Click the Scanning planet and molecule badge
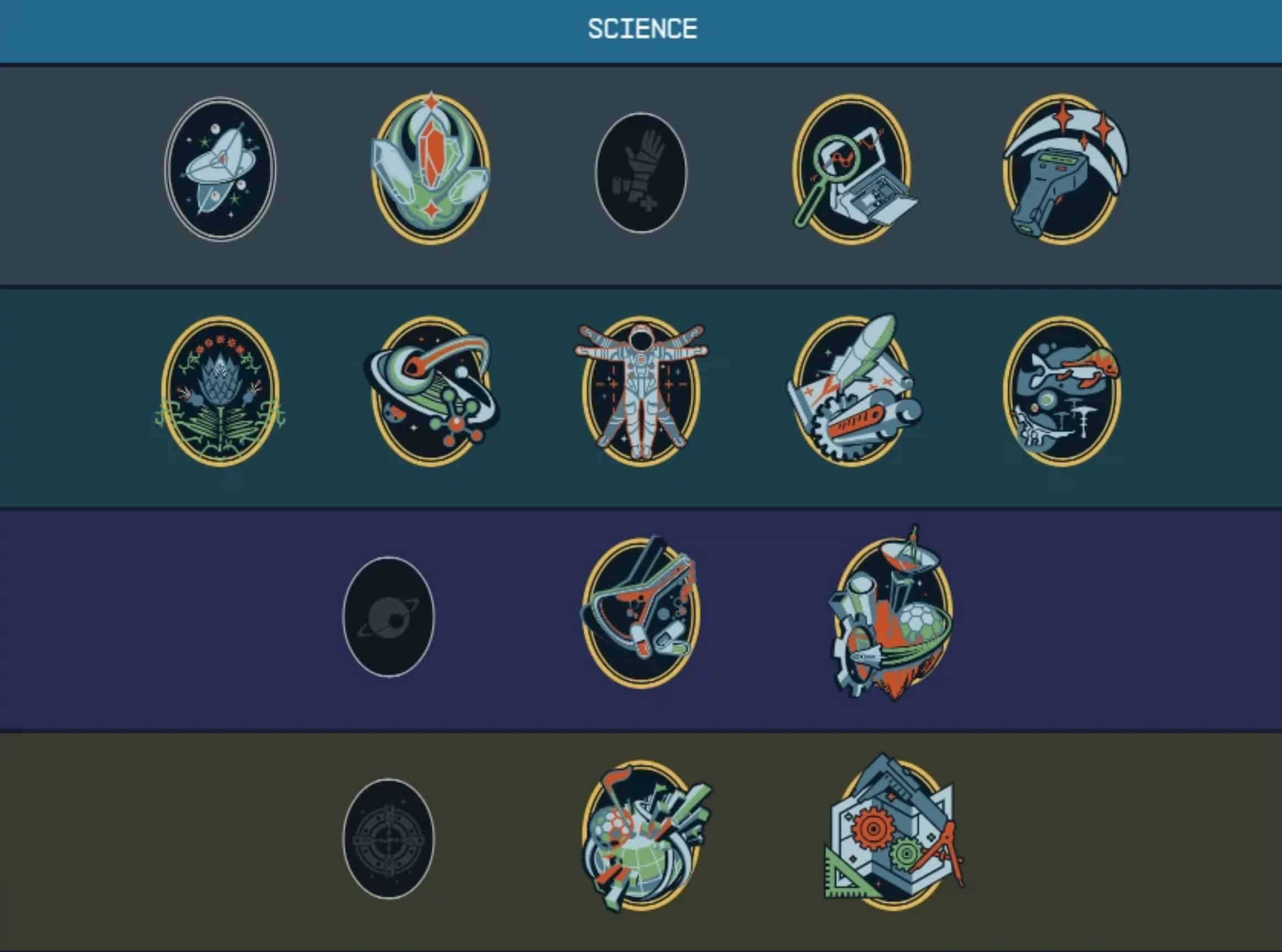This screenshot has width=1282, height=952. coord(431,391)
